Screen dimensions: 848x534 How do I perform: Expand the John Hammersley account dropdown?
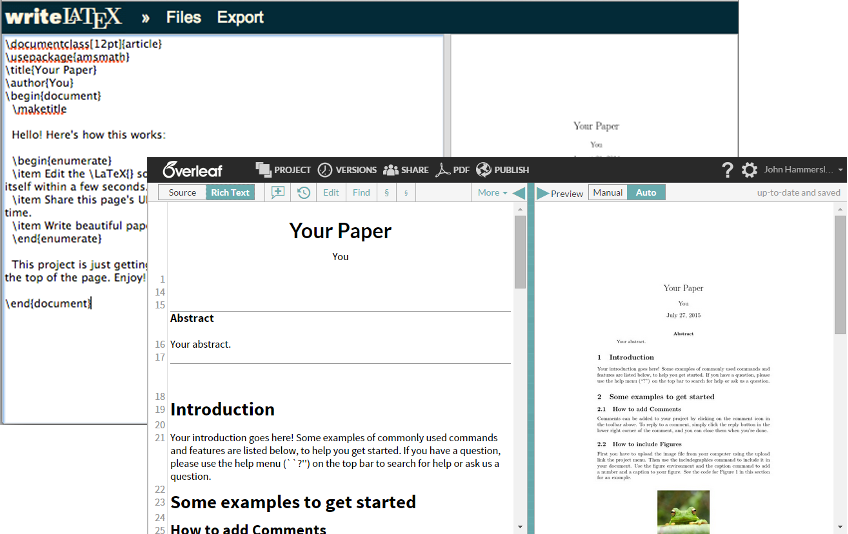pyautogui.click(x=803, y=170)
